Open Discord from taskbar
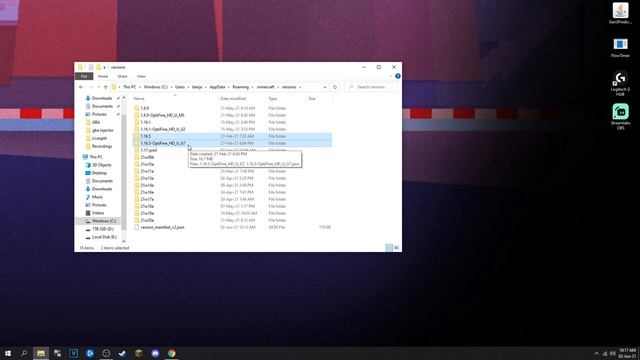The height and width of the screenshot is (360, 640). 155,353
